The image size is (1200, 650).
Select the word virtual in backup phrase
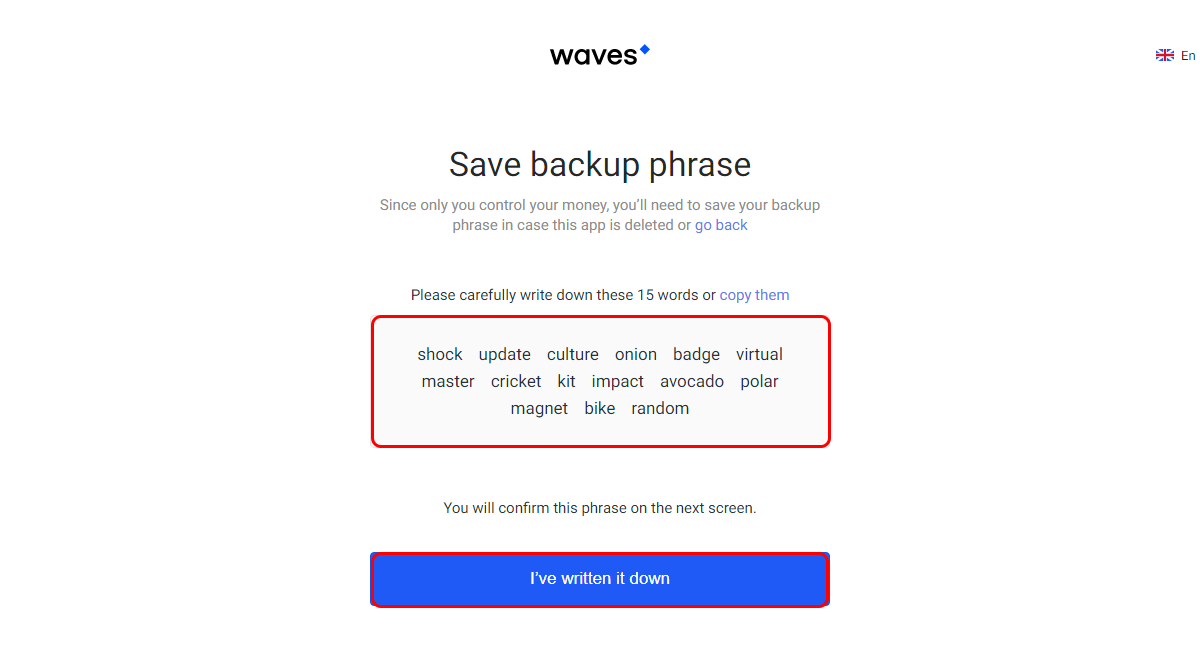click(x=759, y=354)
